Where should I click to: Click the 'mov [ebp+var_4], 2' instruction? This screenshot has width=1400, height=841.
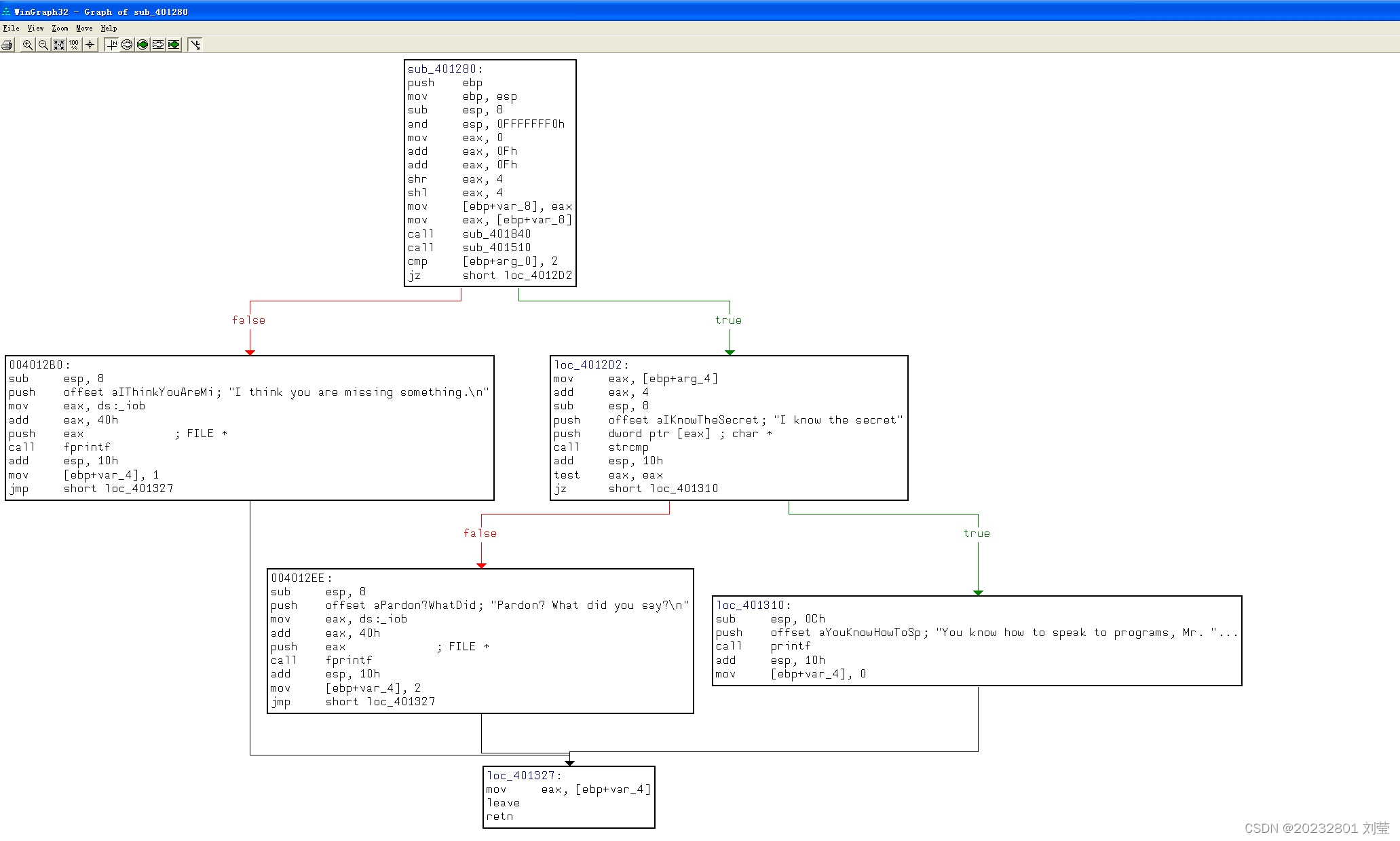coord(345,688)
